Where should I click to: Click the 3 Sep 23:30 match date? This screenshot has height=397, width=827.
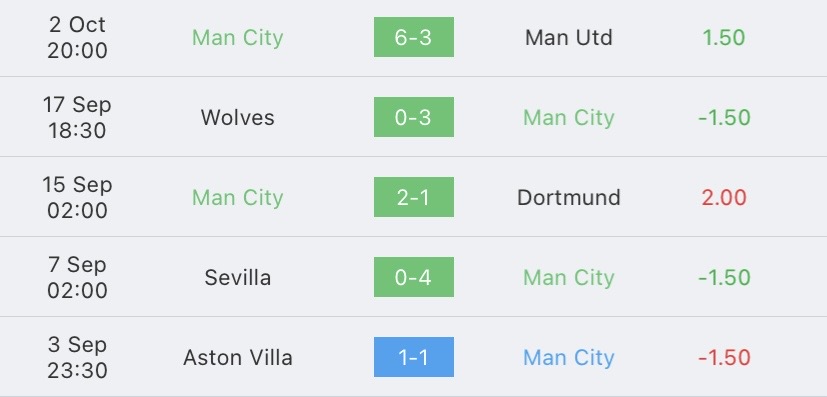point(77,358)
